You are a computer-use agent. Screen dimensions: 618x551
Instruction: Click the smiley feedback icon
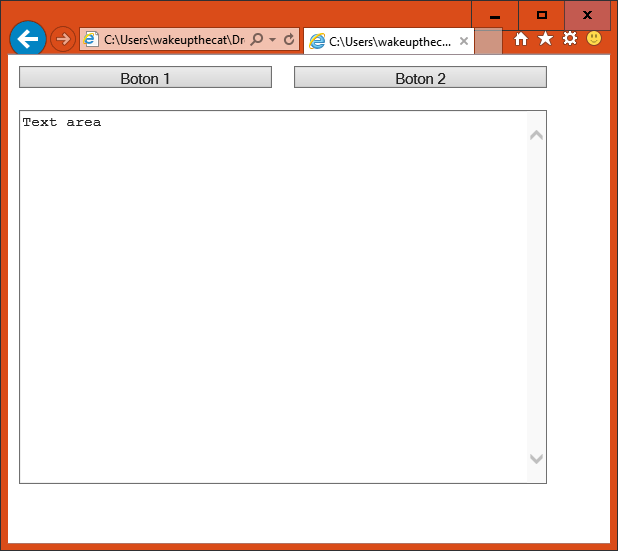coord(594,38)
